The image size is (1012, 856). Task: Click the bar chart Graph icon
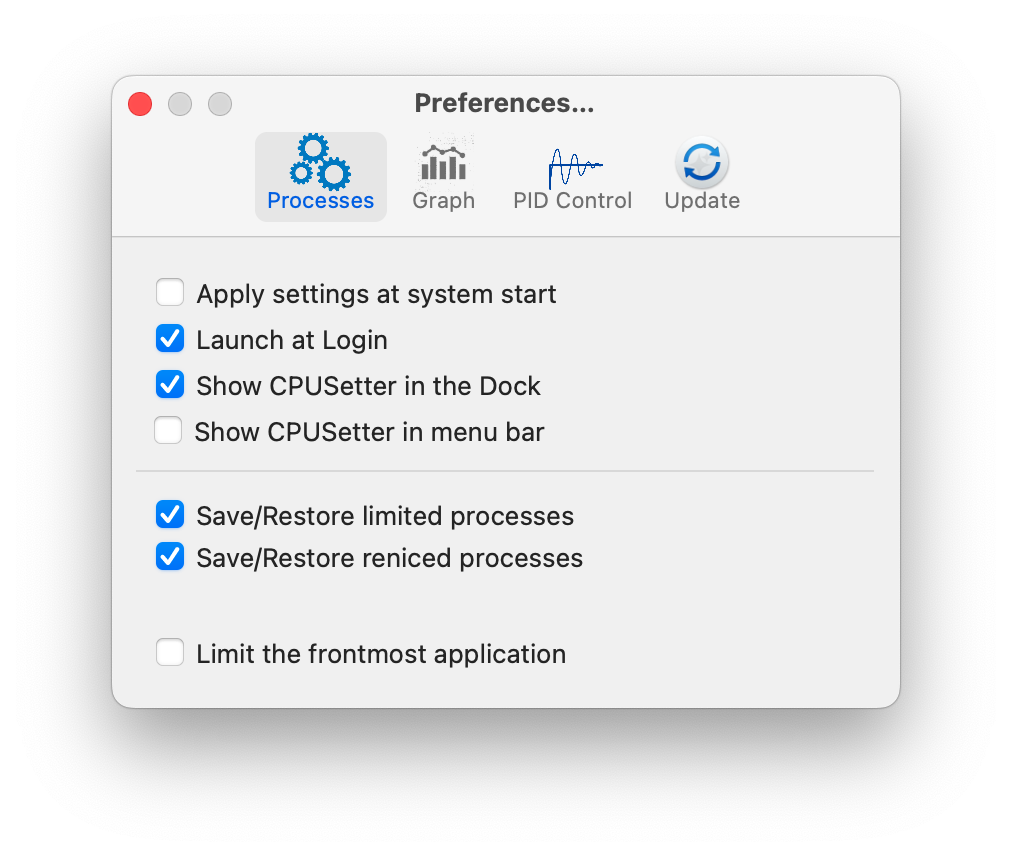(x=443, y=161)
